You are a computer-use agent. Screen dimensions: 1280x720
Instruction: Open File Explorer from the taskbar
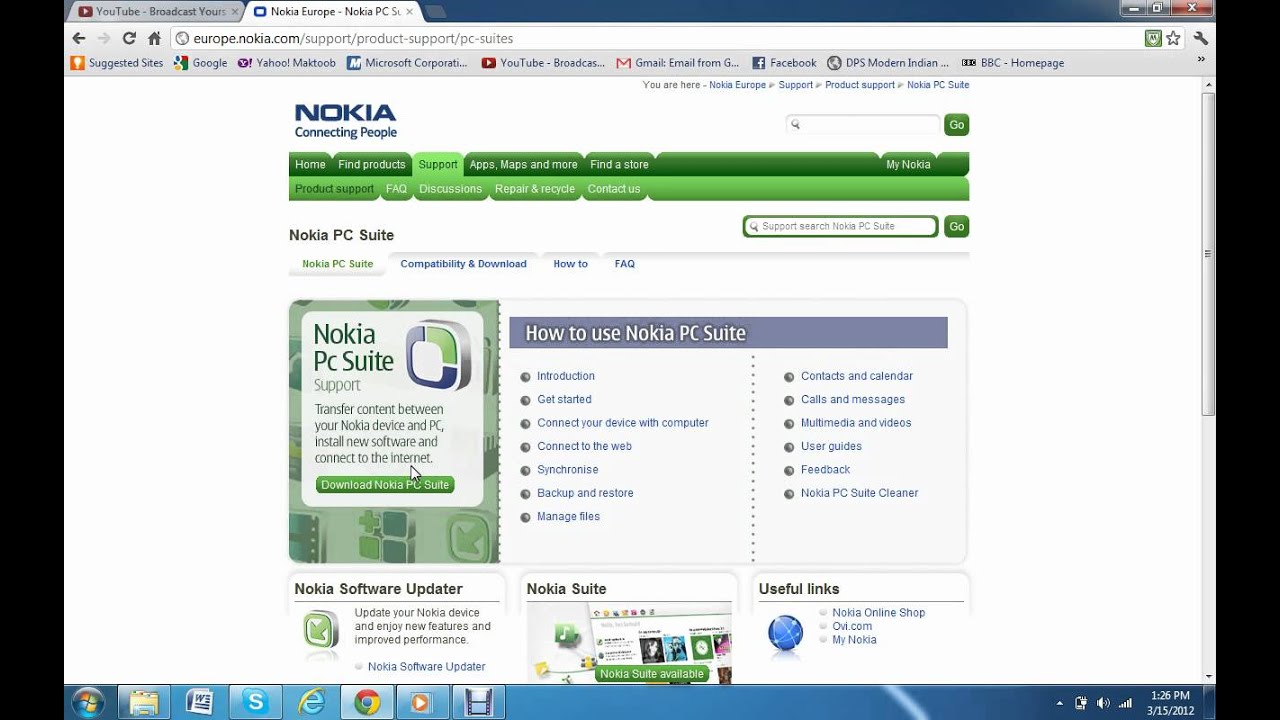pyautogui.click(x=143, y=702)
